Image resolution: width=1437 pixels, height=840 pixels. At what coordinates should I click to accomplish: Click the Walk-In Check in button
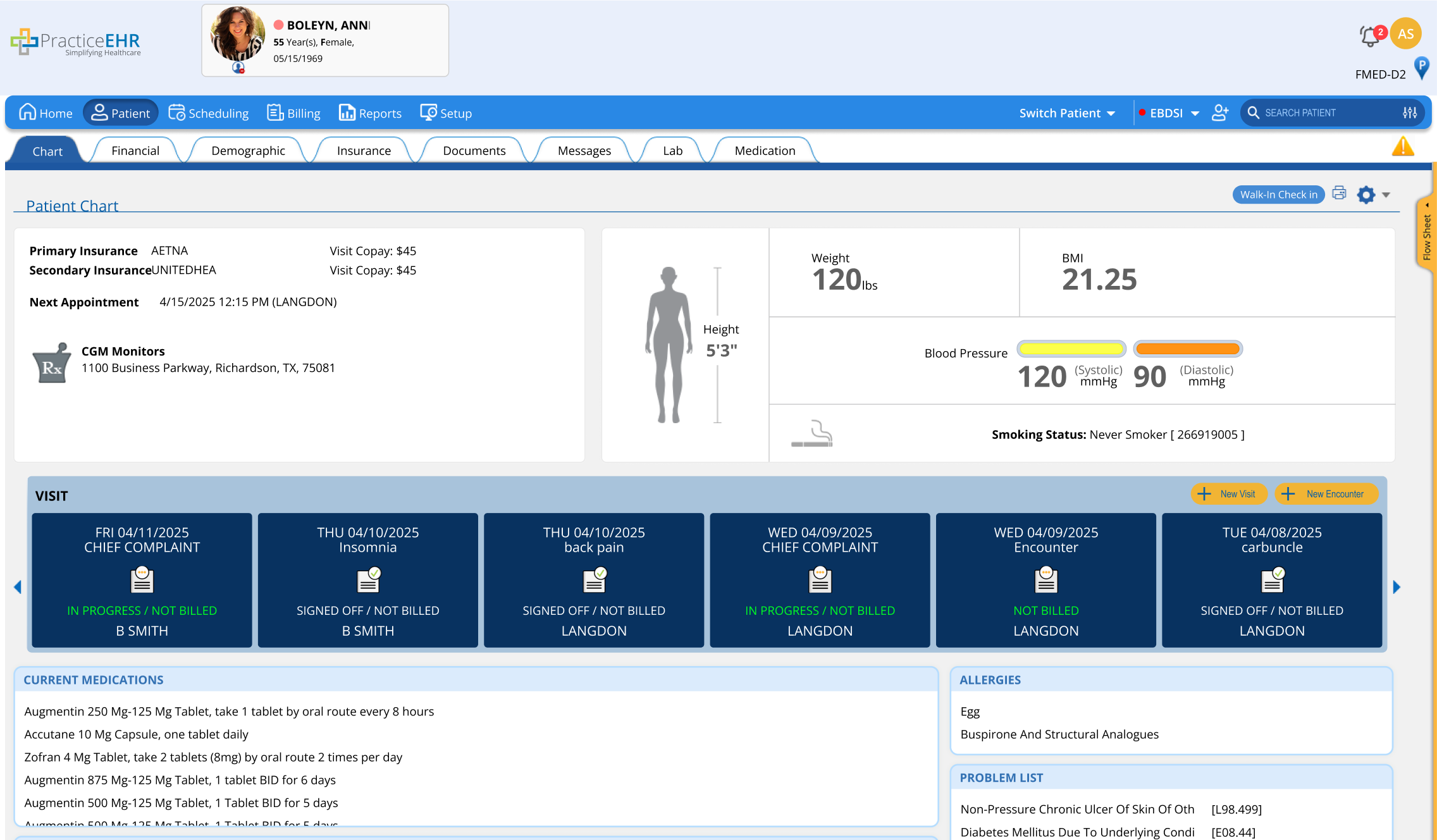(x=1278, y=195)
